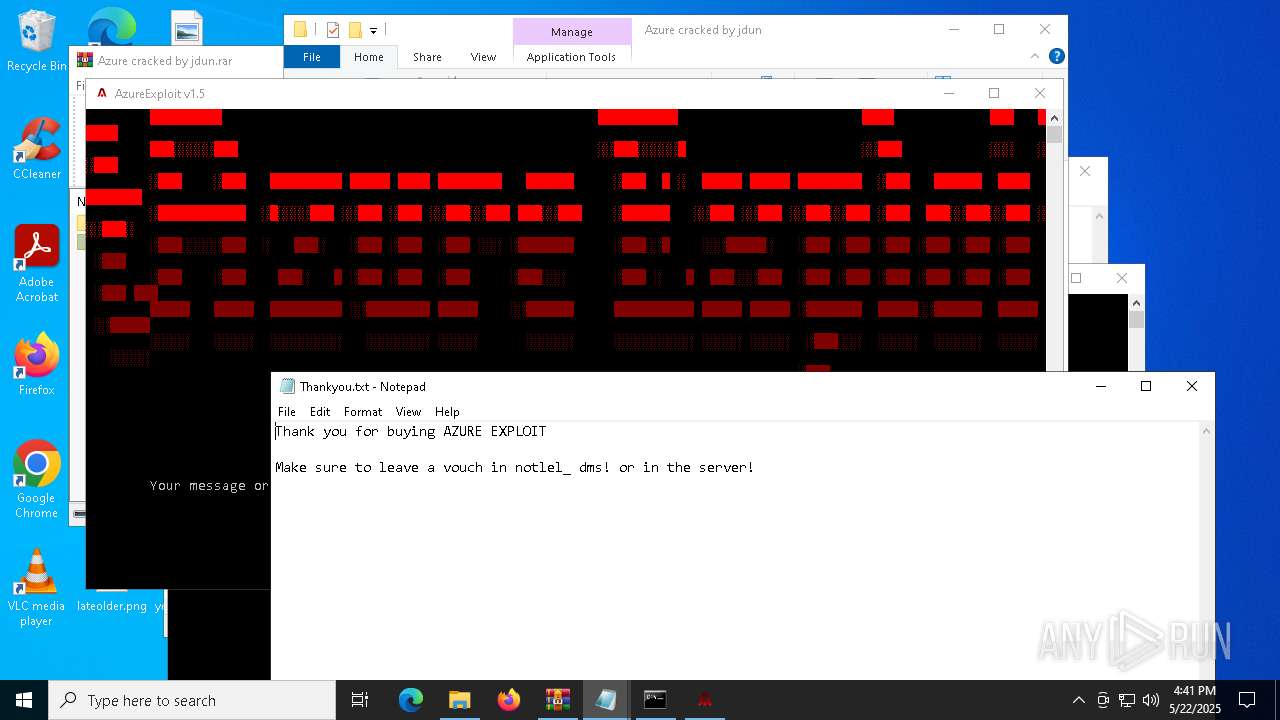Switch to the command prompt taskbar icon

coord(655,700)
